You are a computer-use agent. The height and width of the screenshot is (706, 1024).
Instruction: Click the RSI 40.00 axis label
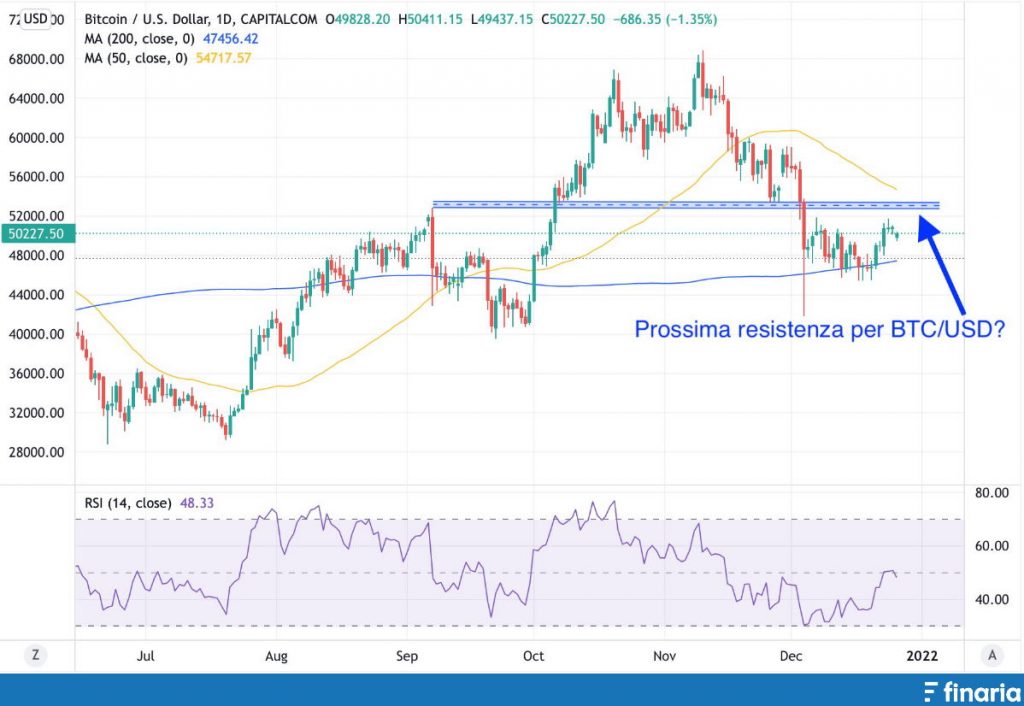point(991,599)
